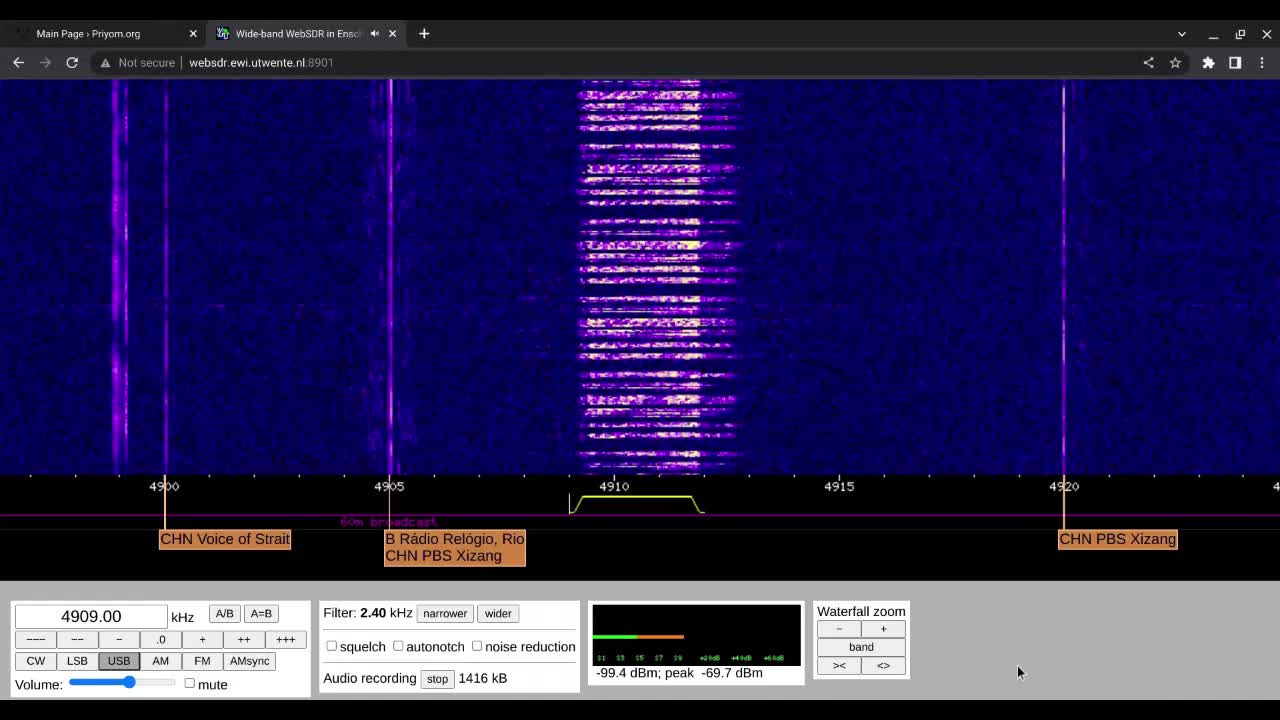1280x720 pixels.
Task: Enable the squelch checkbox
Action: [x=331, y=646]
